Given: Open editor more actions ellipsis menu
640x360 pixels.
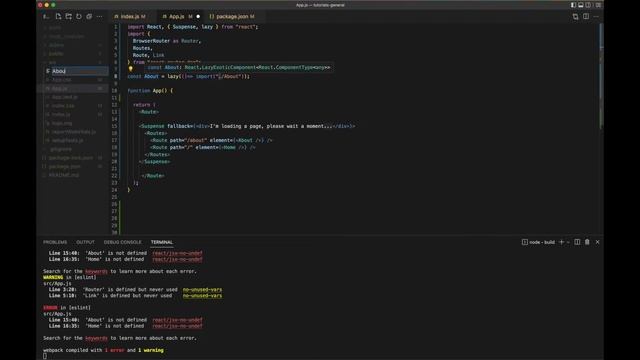Looking at the screenshot, I should [596, 16].
